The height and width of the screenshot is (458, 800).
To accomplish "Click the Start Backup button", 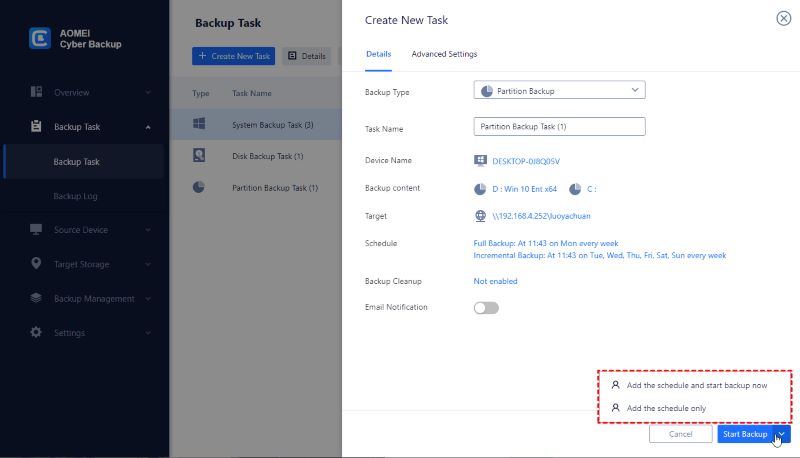I will coord(745,434).
